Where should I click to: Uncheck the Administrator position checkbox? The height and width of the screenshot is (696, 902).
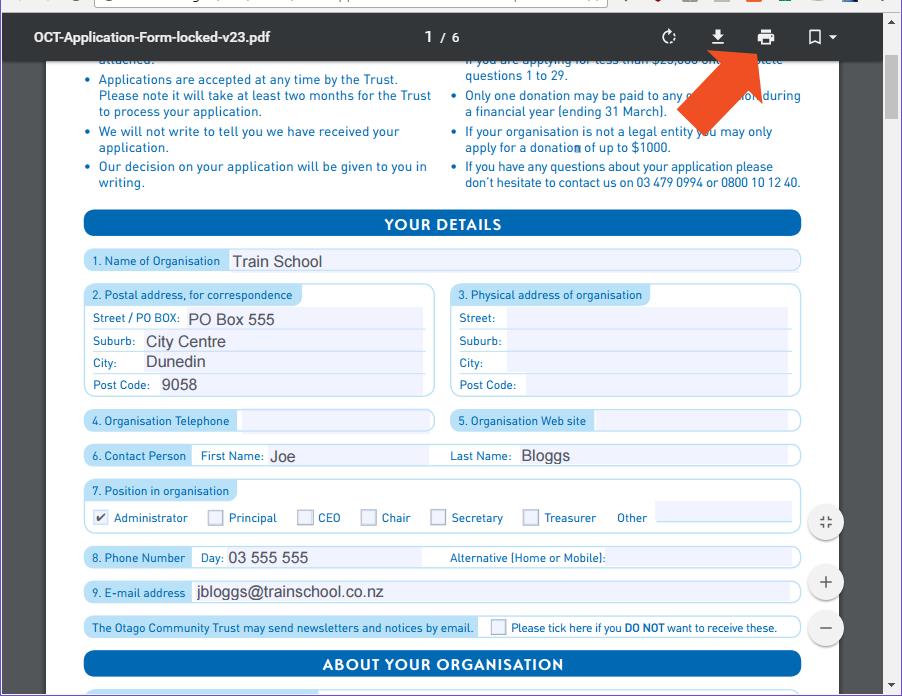point(98,517)
